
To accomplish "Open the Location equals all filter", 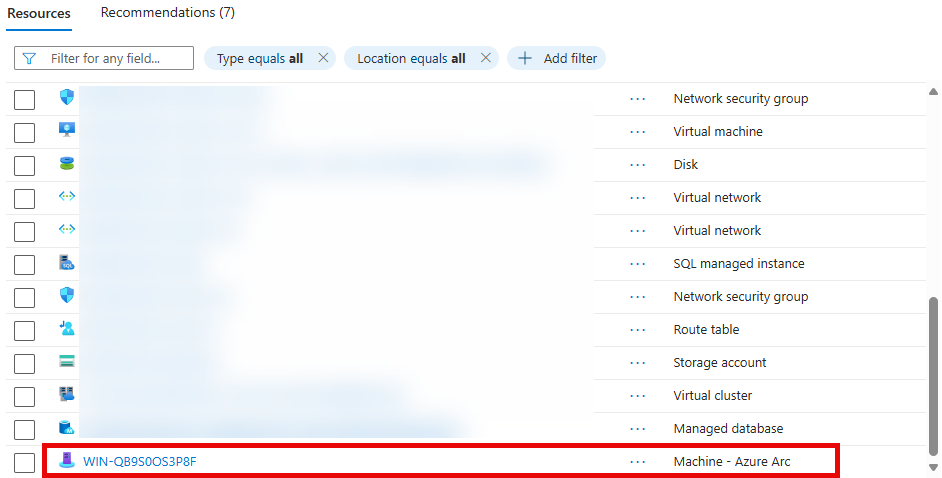I will (411, 58).
